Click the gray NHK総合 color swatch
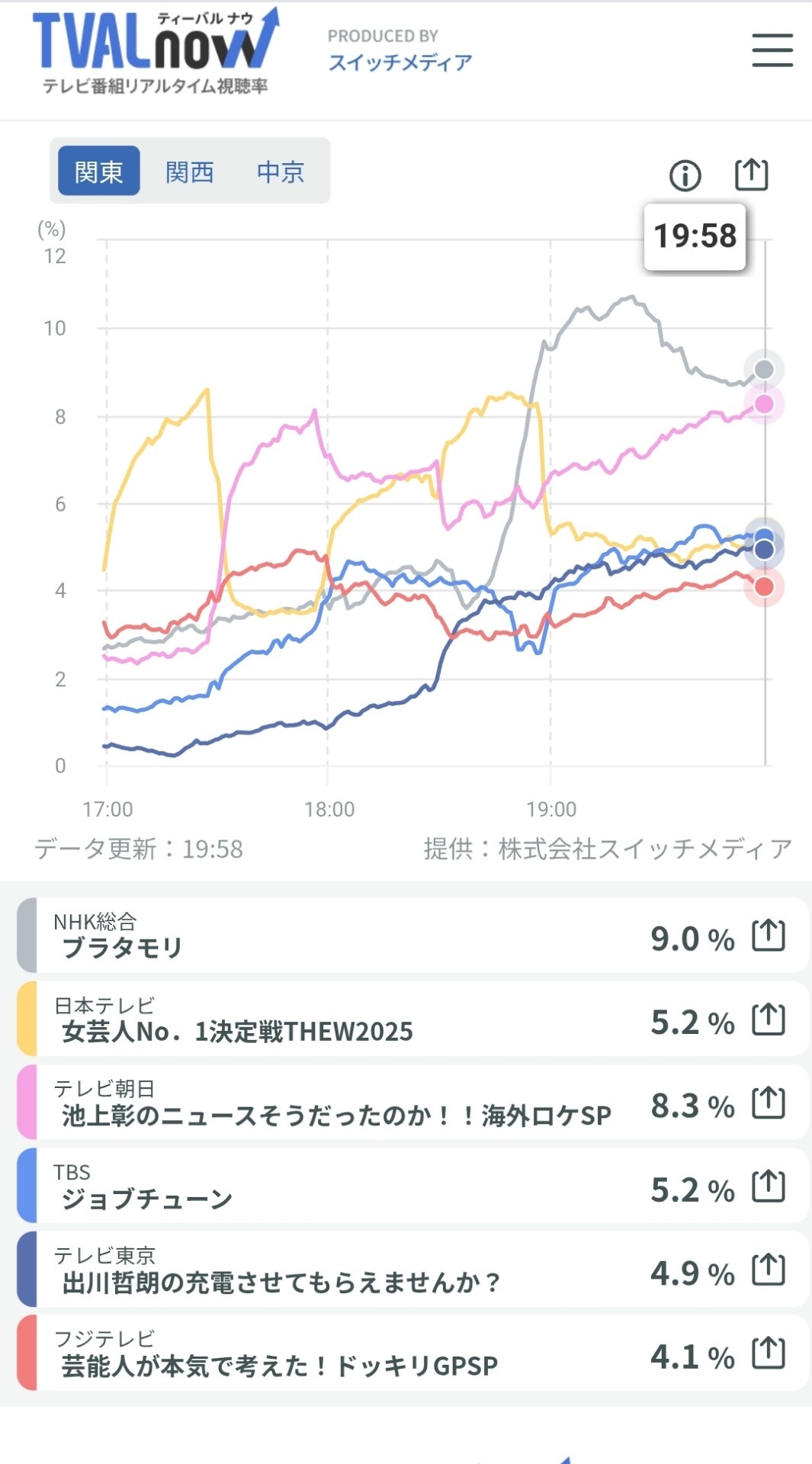 click(x=27, y=936)
